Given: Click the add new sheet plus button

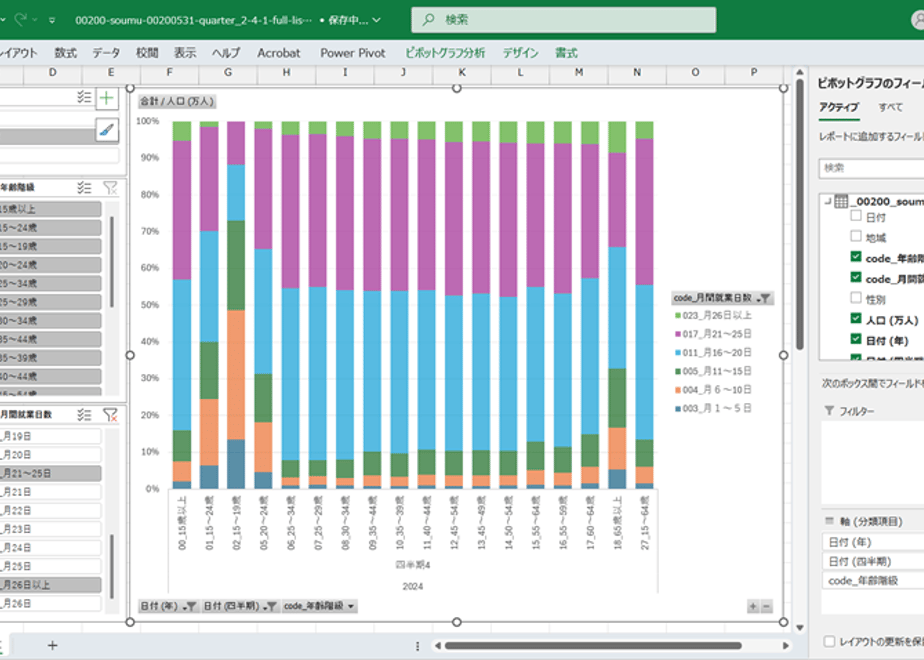Looking at the screenshot, I should [52, 646].
